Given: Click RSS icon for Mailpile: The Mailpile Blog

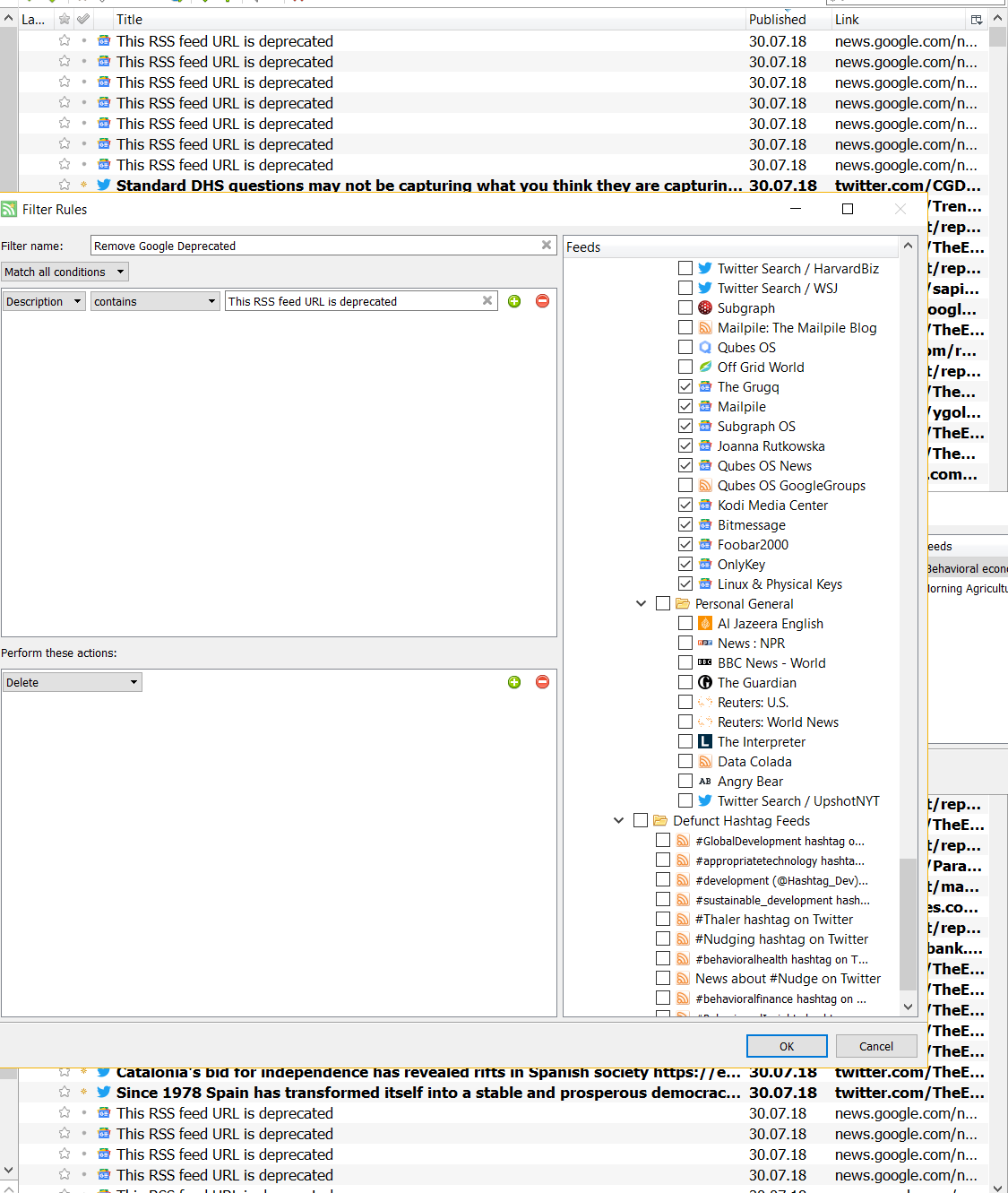Looking at the screenshot, I should 705,327.
